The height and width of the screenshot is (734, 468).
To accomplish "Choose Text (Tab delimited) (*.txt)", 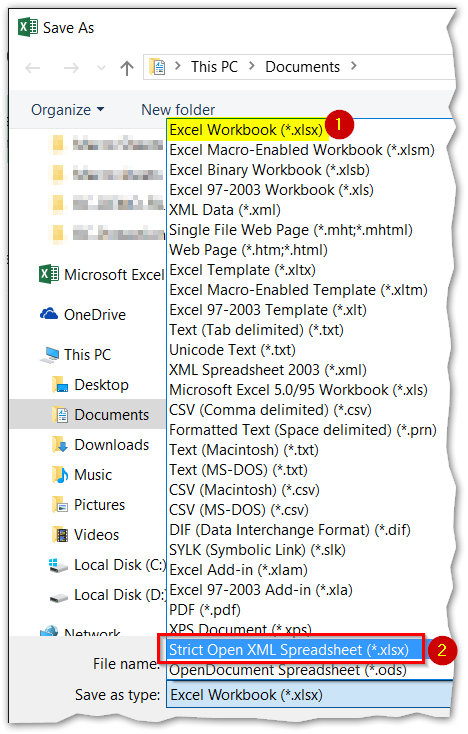I will (x=256, y=330).
